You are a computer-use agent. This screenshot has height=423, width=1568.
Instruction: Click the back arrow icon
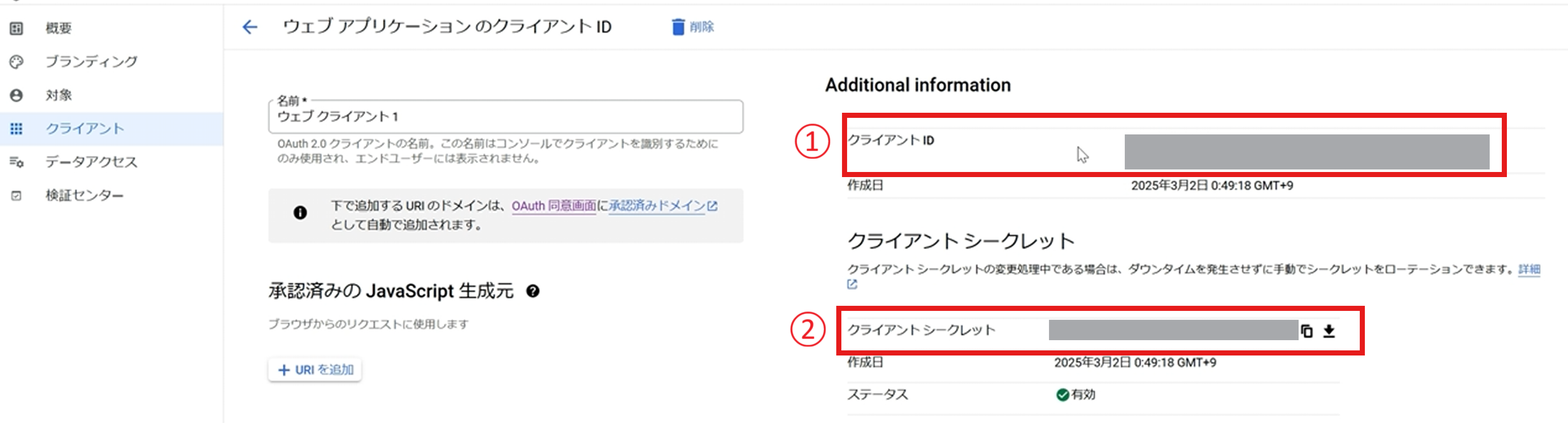pos(250,27)
